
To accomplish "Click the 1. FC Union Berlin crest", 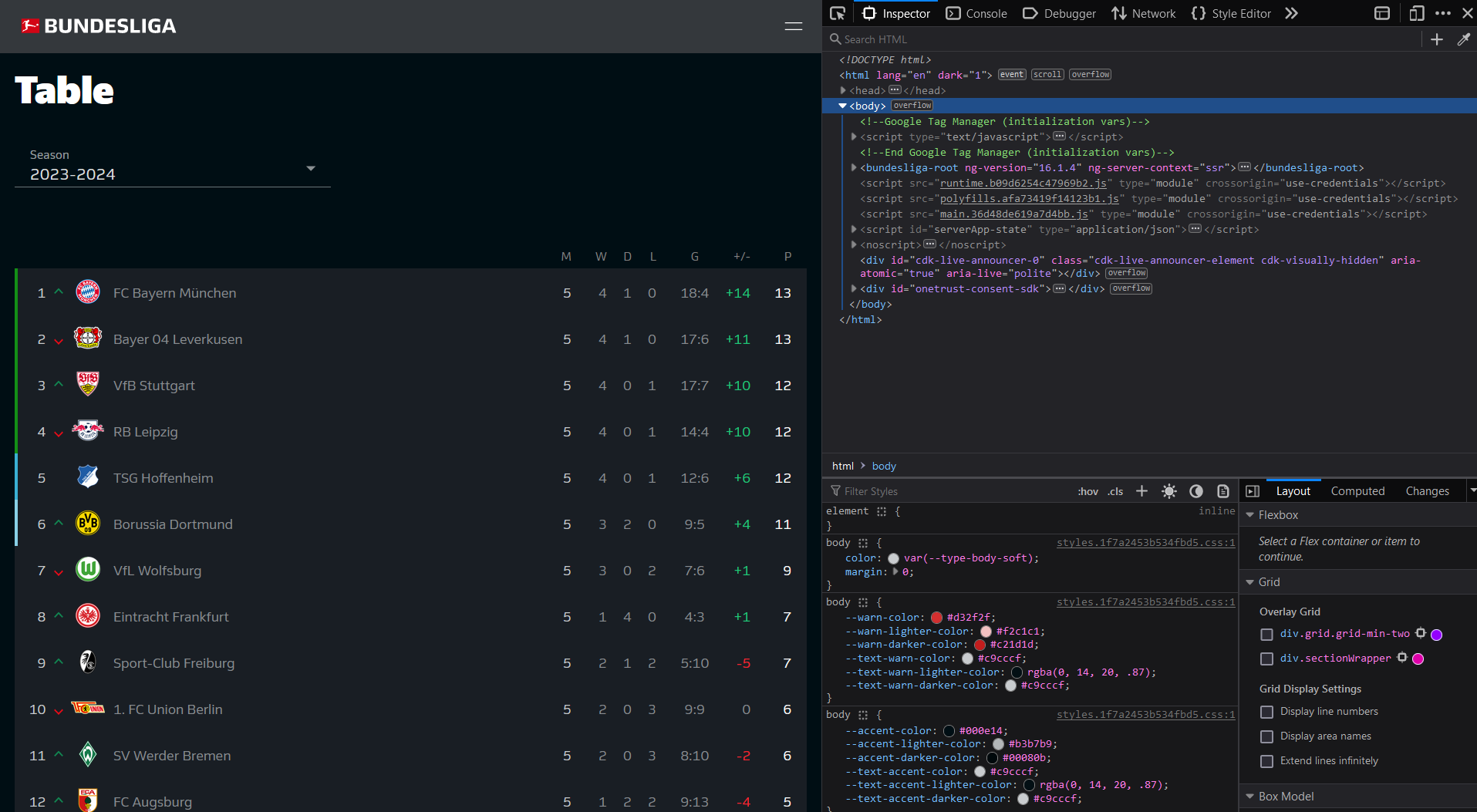I will click(88, 708).
